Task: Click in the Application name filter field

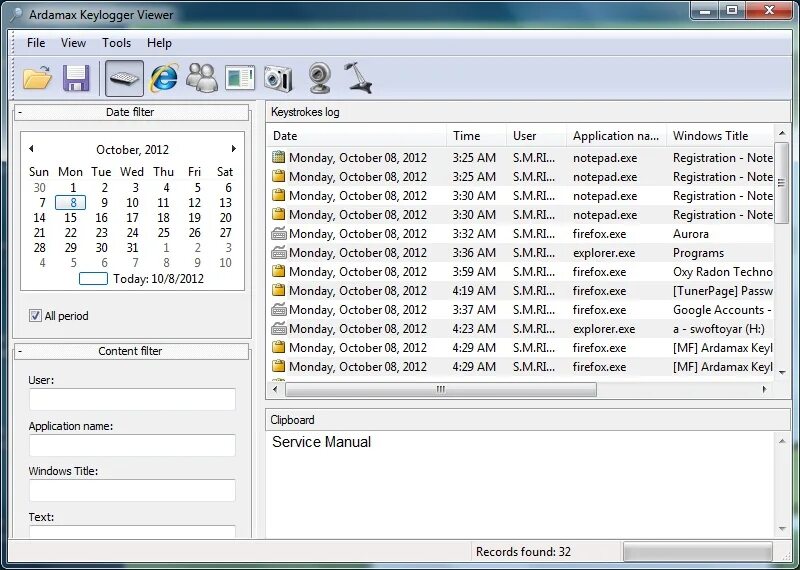Action: point(132,445)
